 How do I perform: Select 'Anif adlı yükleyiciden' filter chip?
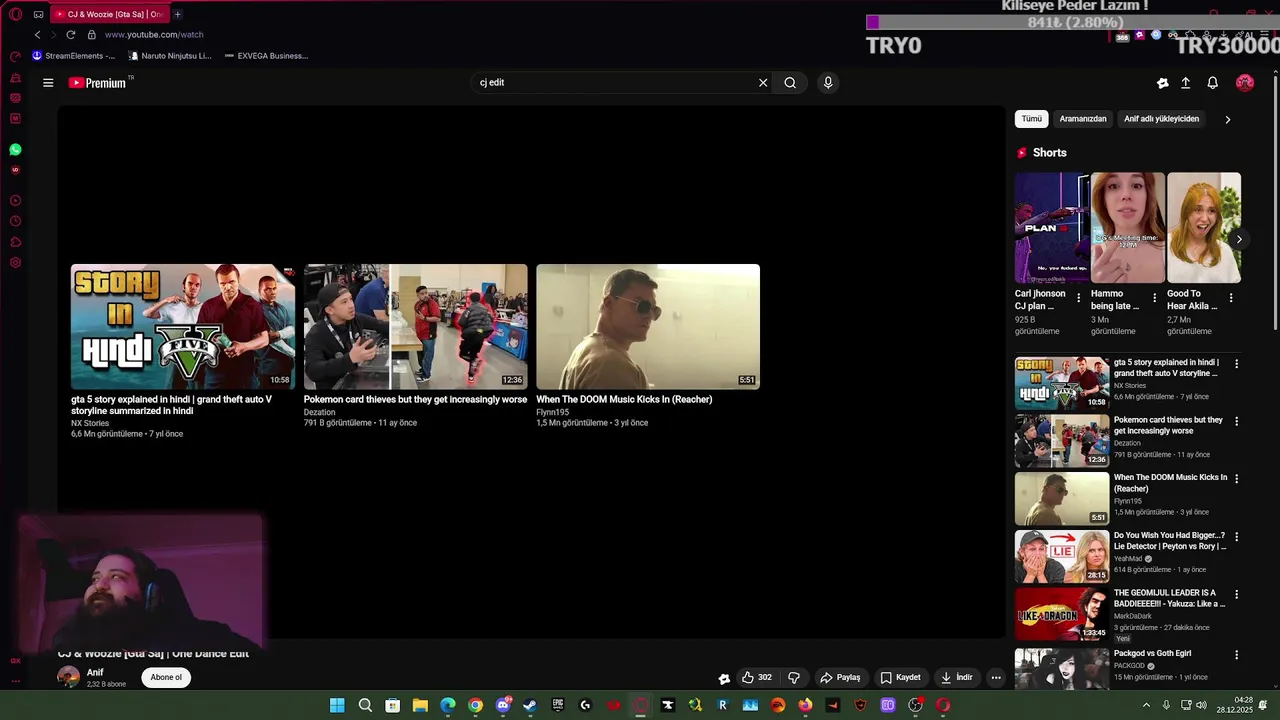pos(1161,119)
